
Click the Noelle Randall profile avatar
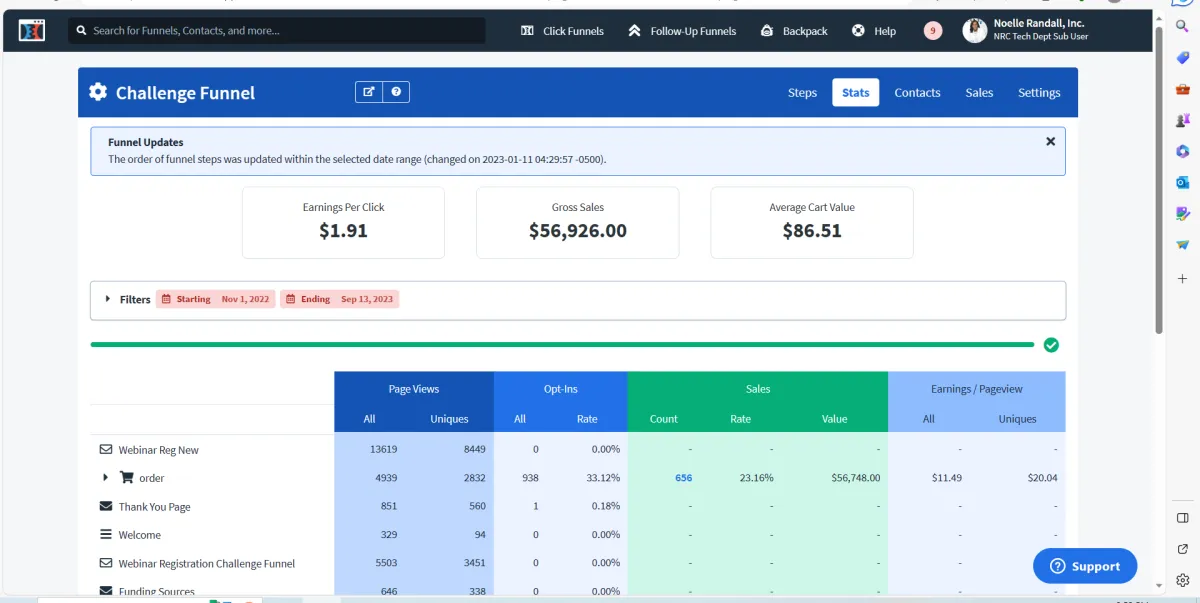point(975,30)
